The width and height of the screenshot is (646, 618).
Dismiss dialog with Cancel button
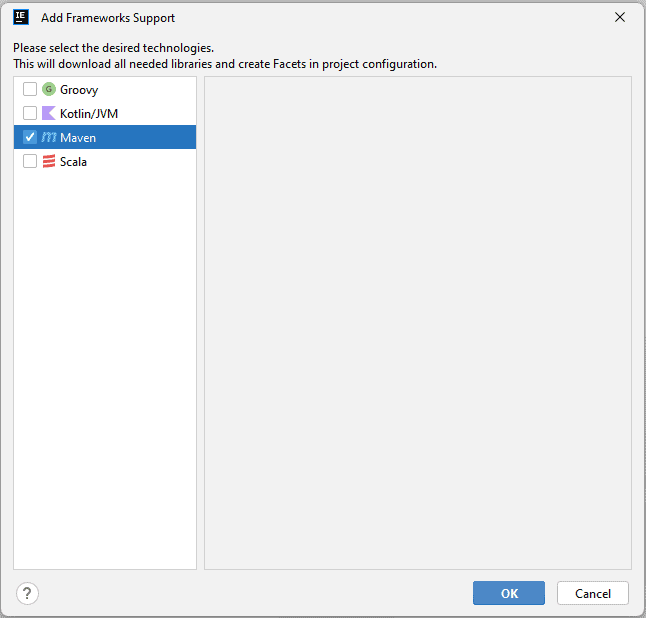[593, 593]
